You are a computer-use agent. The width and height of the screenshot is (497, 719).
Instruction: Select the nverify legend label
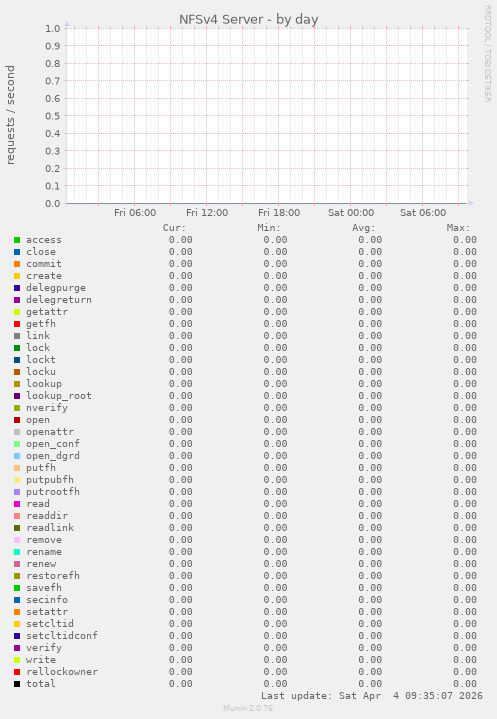47,408
